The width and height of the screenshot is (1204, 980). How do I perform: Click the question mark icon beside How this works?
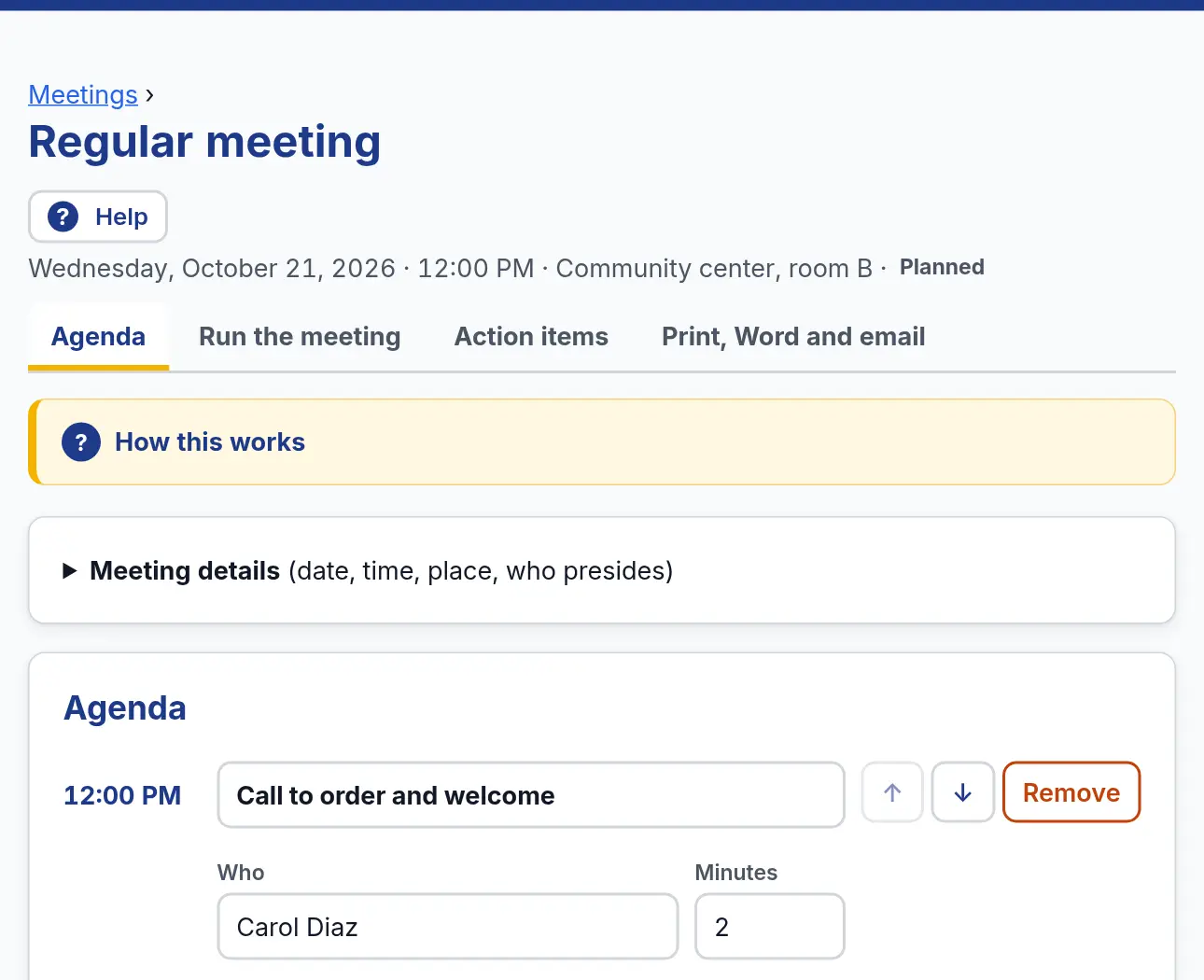81,442
